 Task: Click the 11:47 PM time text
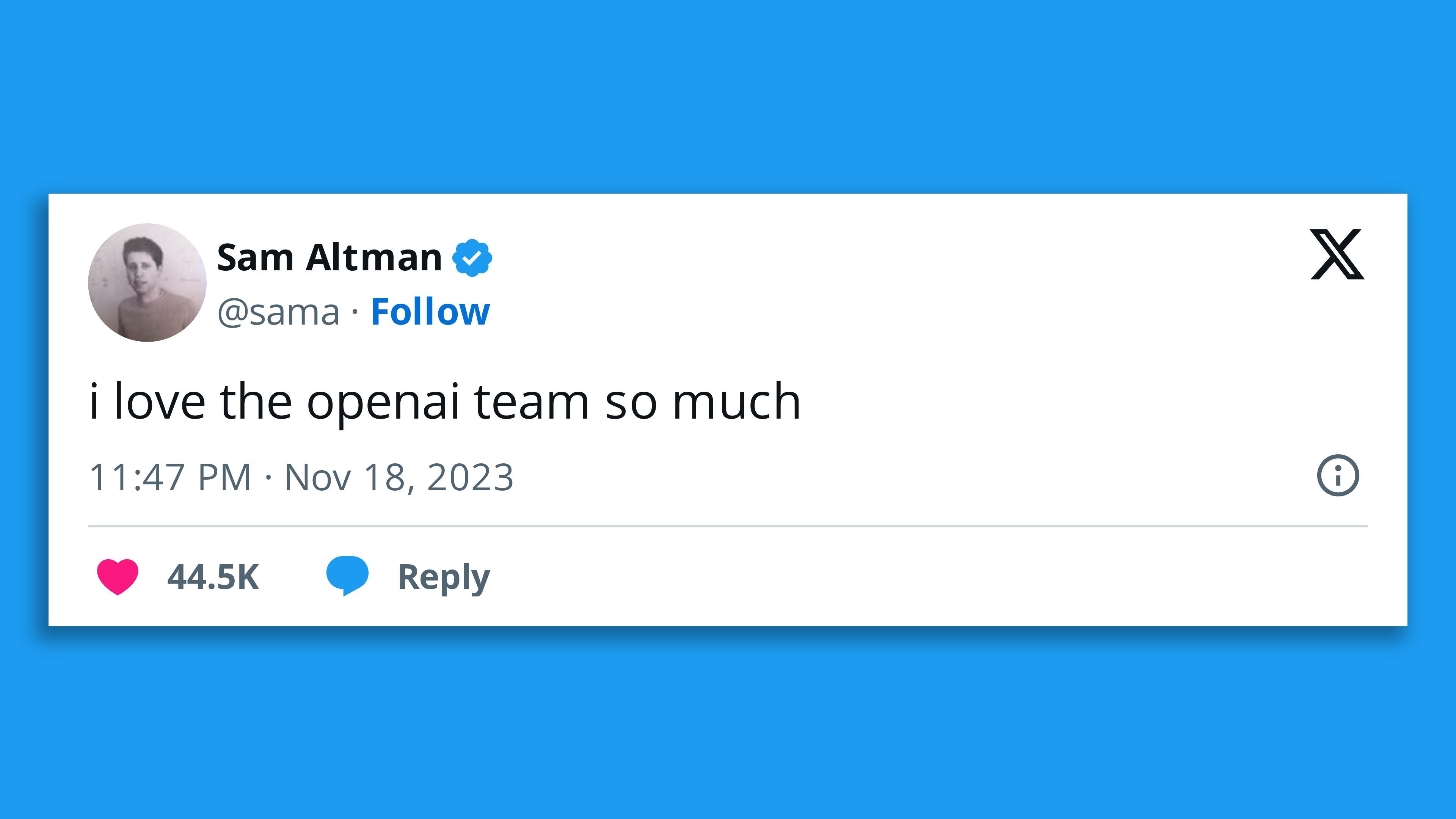coord(170,477)
